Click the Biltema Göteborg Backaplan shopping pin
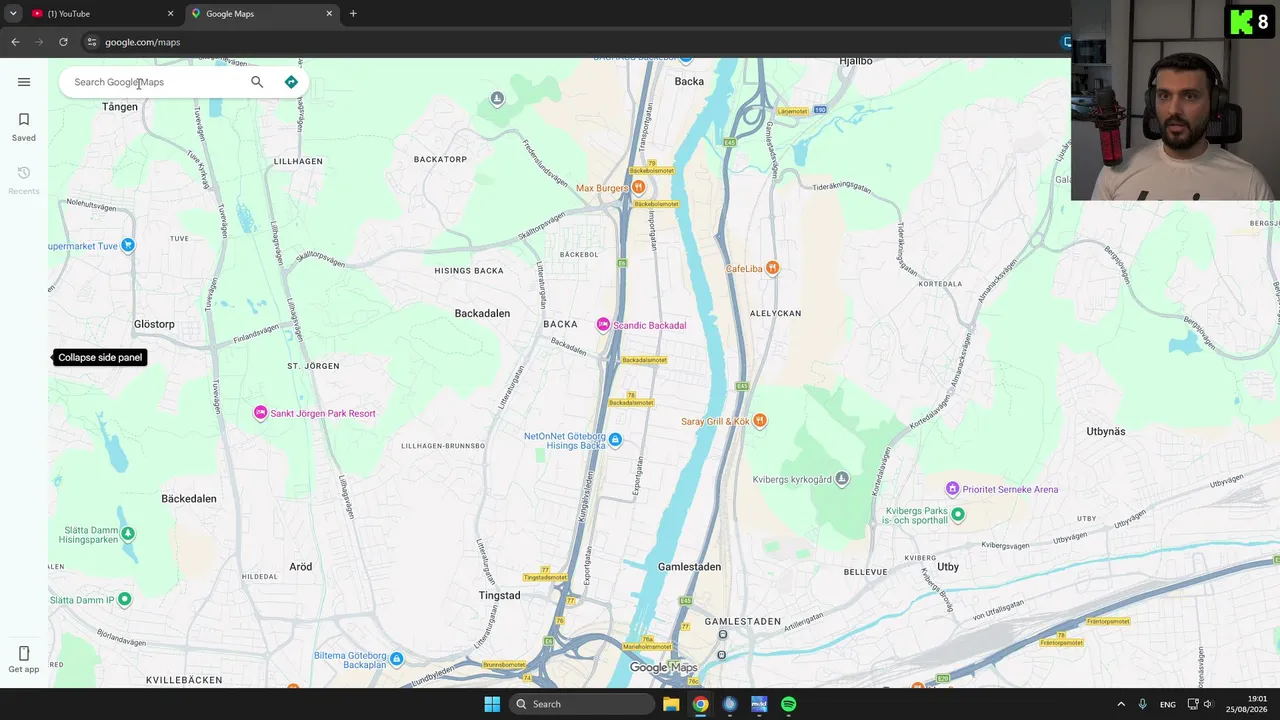Screen dimensions: 1280x720 click(397, 658)
